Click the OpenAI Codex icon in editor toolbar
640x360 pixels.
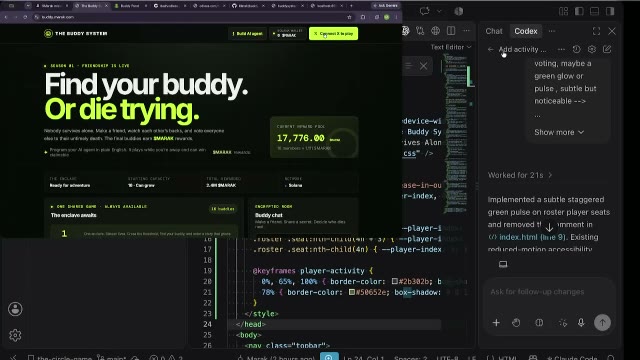coord(406,31)
